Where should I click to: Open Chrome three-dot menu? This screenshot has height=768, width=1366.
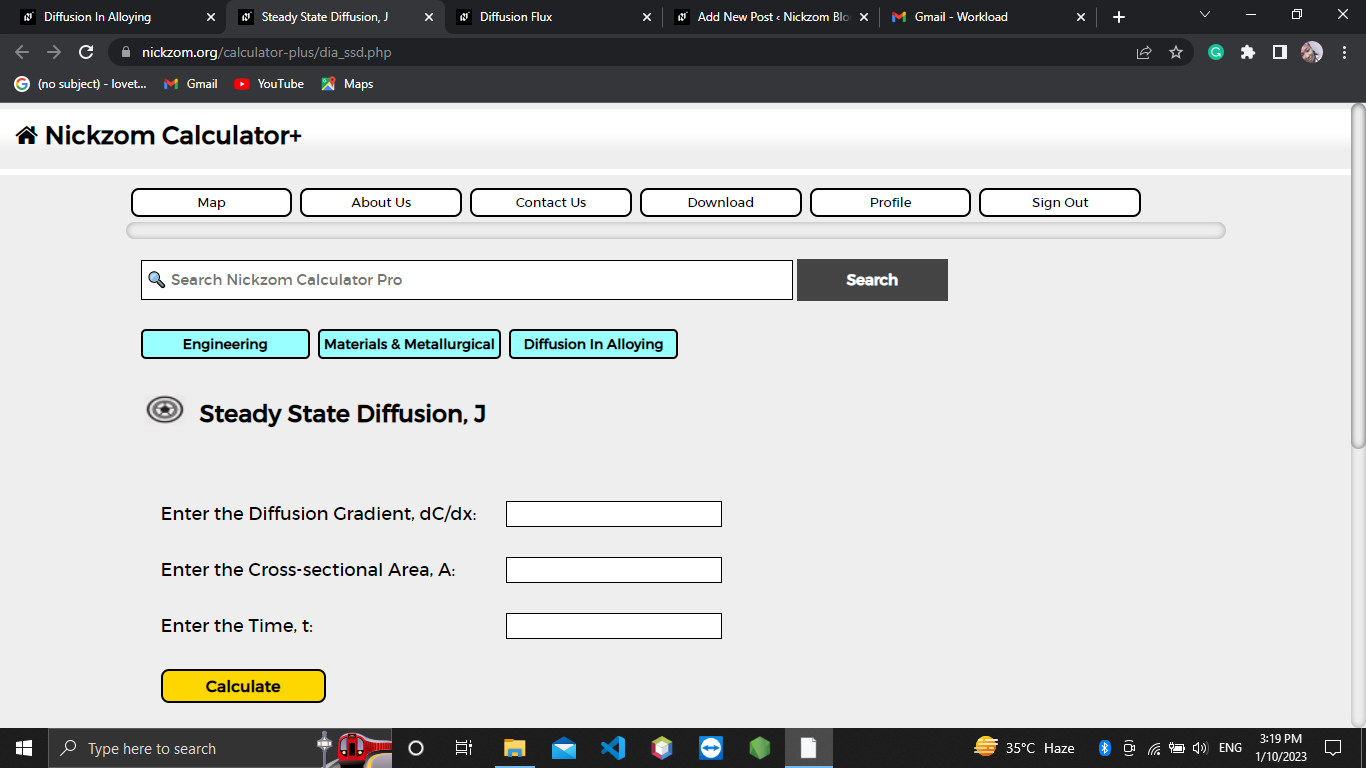click(x=1344, y=52)
